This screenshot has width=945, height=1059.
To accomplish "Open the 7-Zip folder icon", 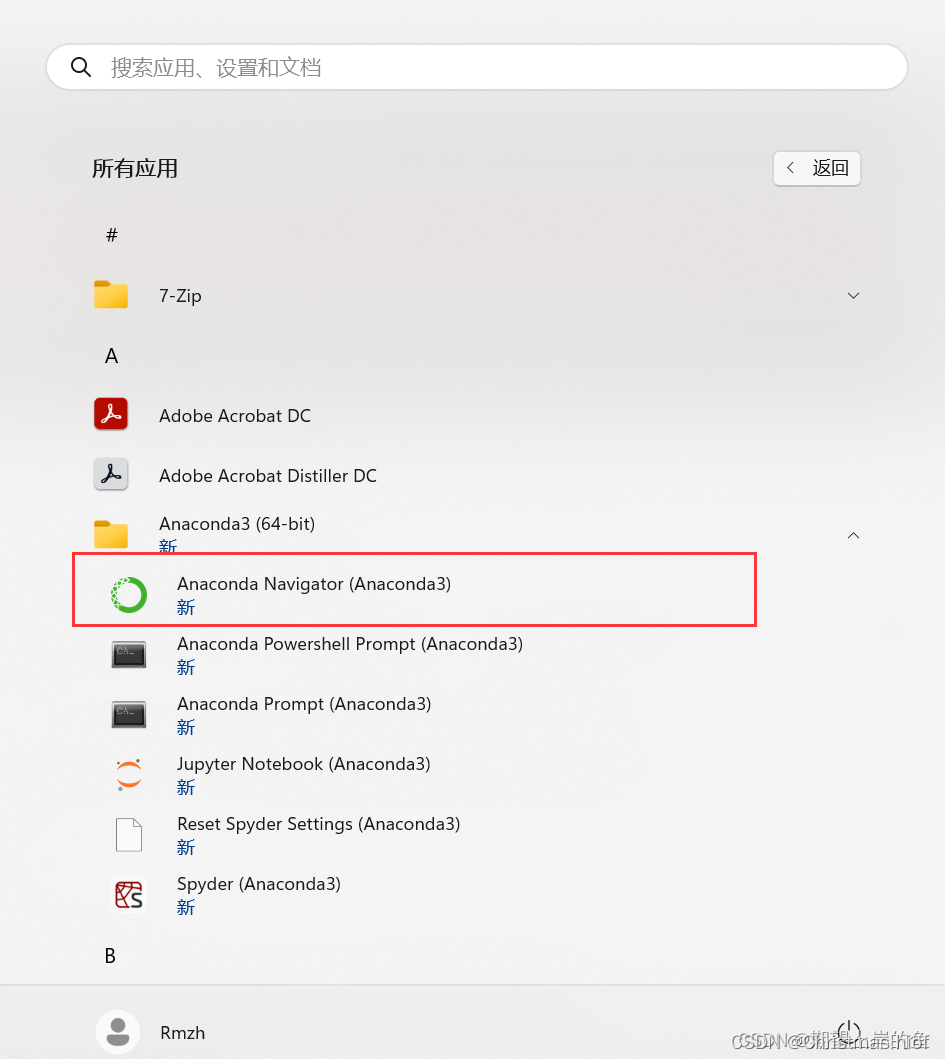I will pos(111,295).
